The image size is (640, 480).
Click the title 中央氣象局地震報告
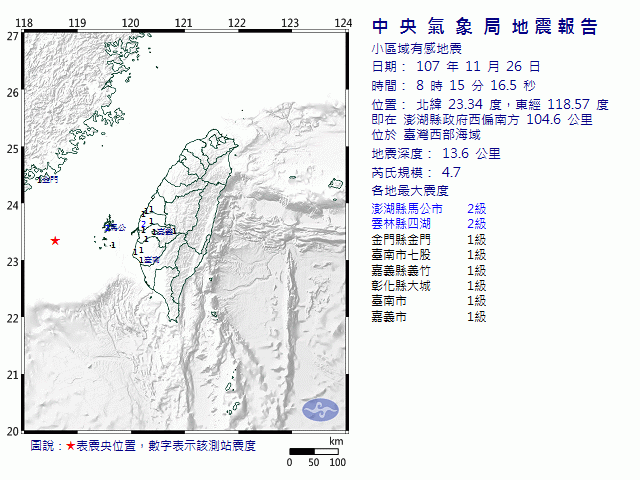[485, 27]
